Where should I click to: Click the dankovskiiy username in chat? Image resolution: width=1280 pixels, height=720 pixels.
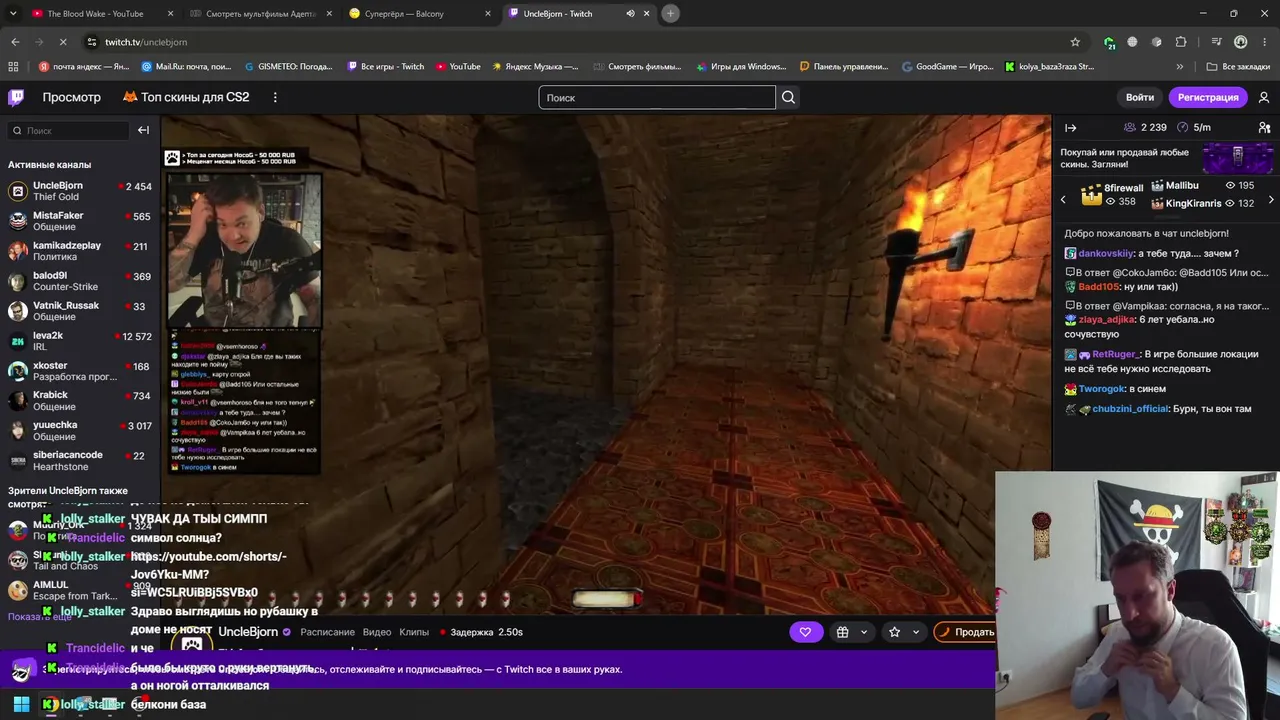click(1106, 254)
